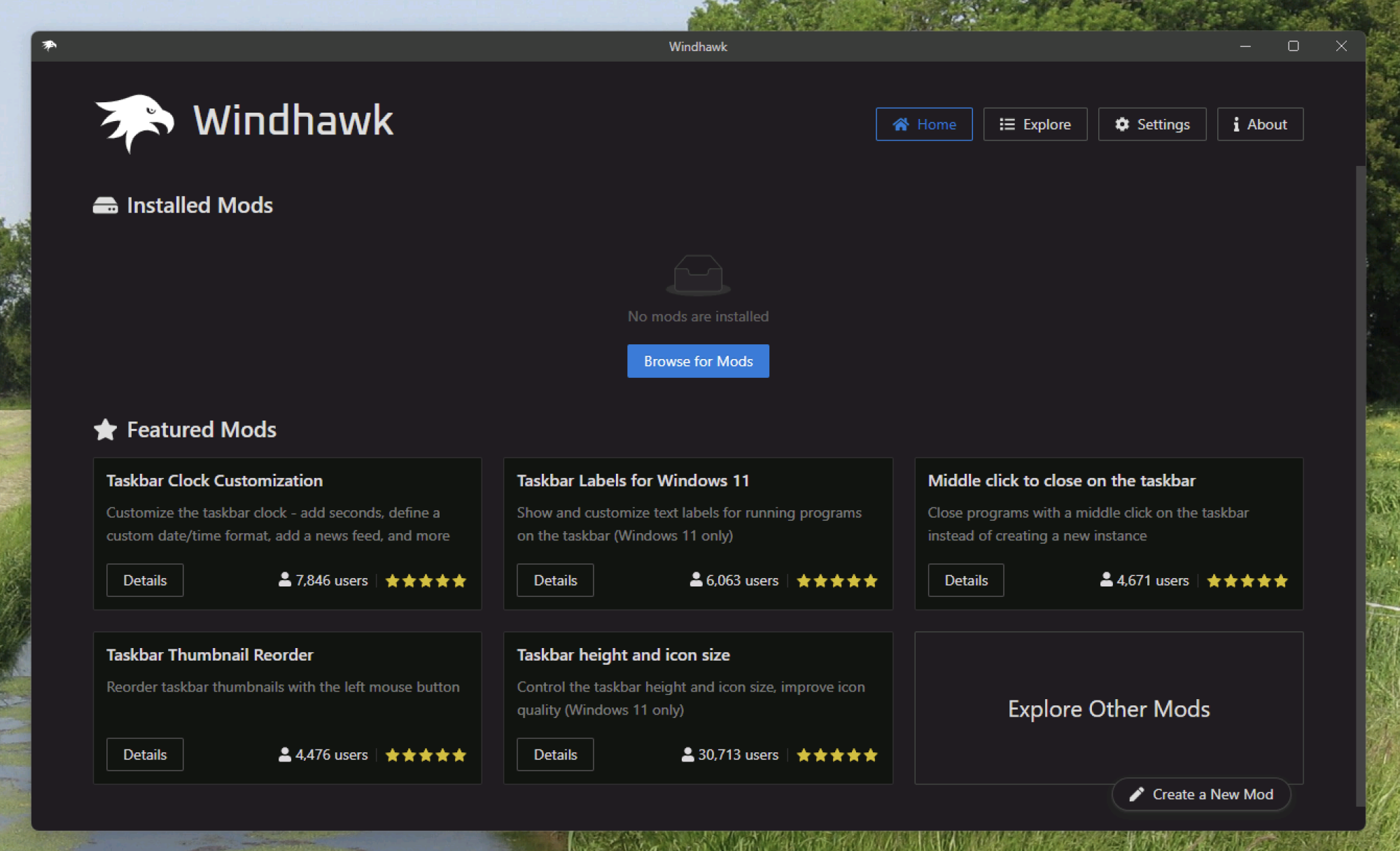Click the 7,846 users count
Image resolution: width=1400 pixels, height=851 pixels.
point(331,581)
